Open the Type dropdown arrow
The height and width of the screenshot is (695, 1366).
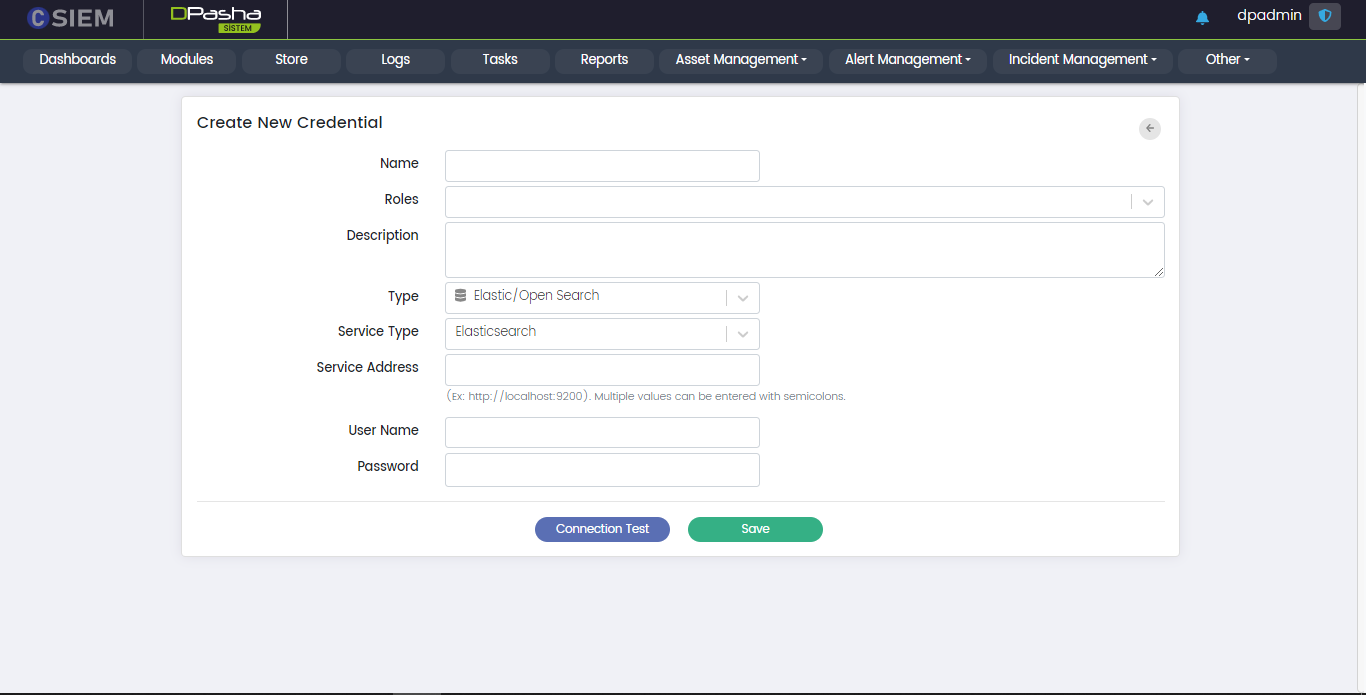click(x=742, y=298)
